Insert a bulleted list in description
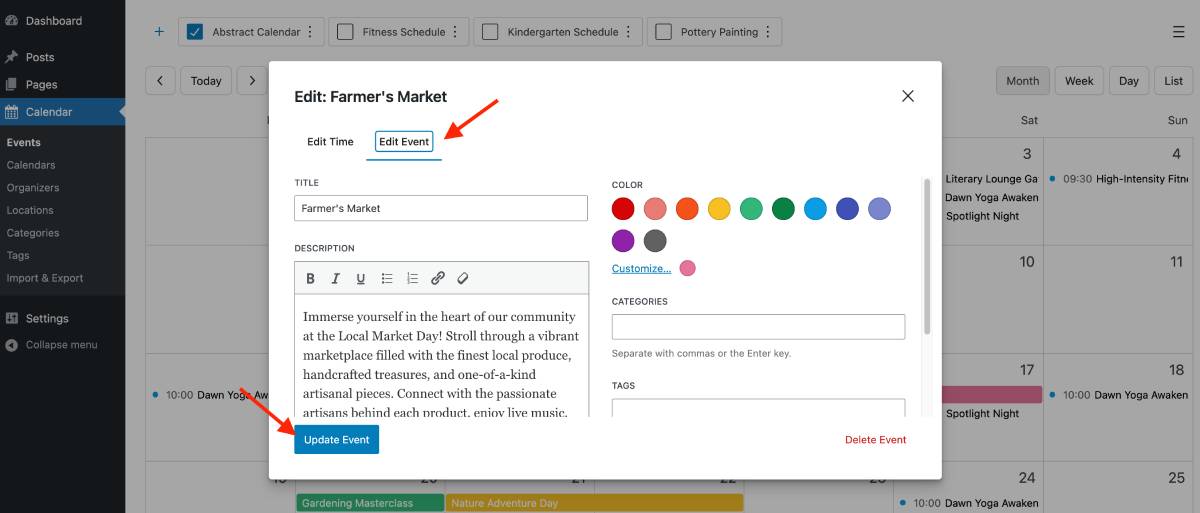Viewport: 1200px width, 513px height. 387,279
